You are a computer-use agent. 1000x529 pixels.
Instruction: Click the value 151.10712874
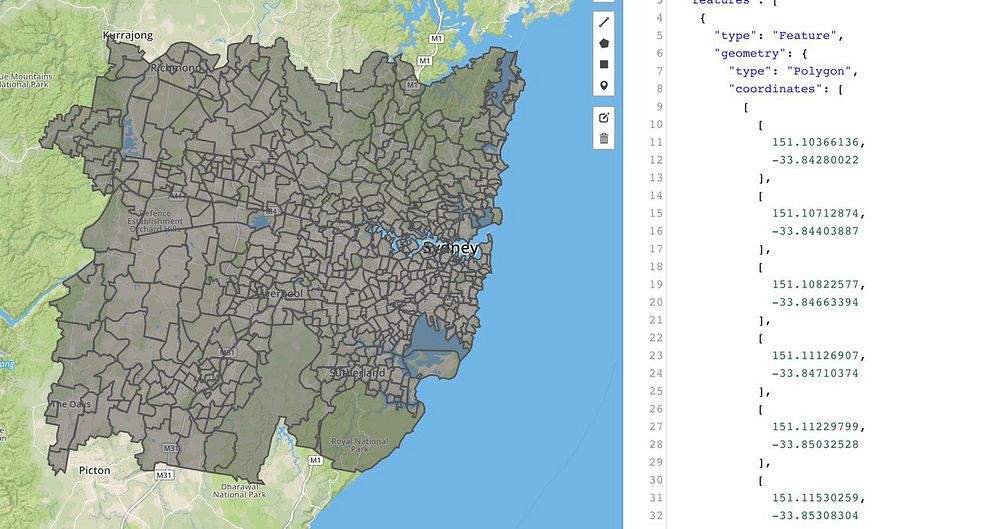pyautogui.click(x=816, y=214)
